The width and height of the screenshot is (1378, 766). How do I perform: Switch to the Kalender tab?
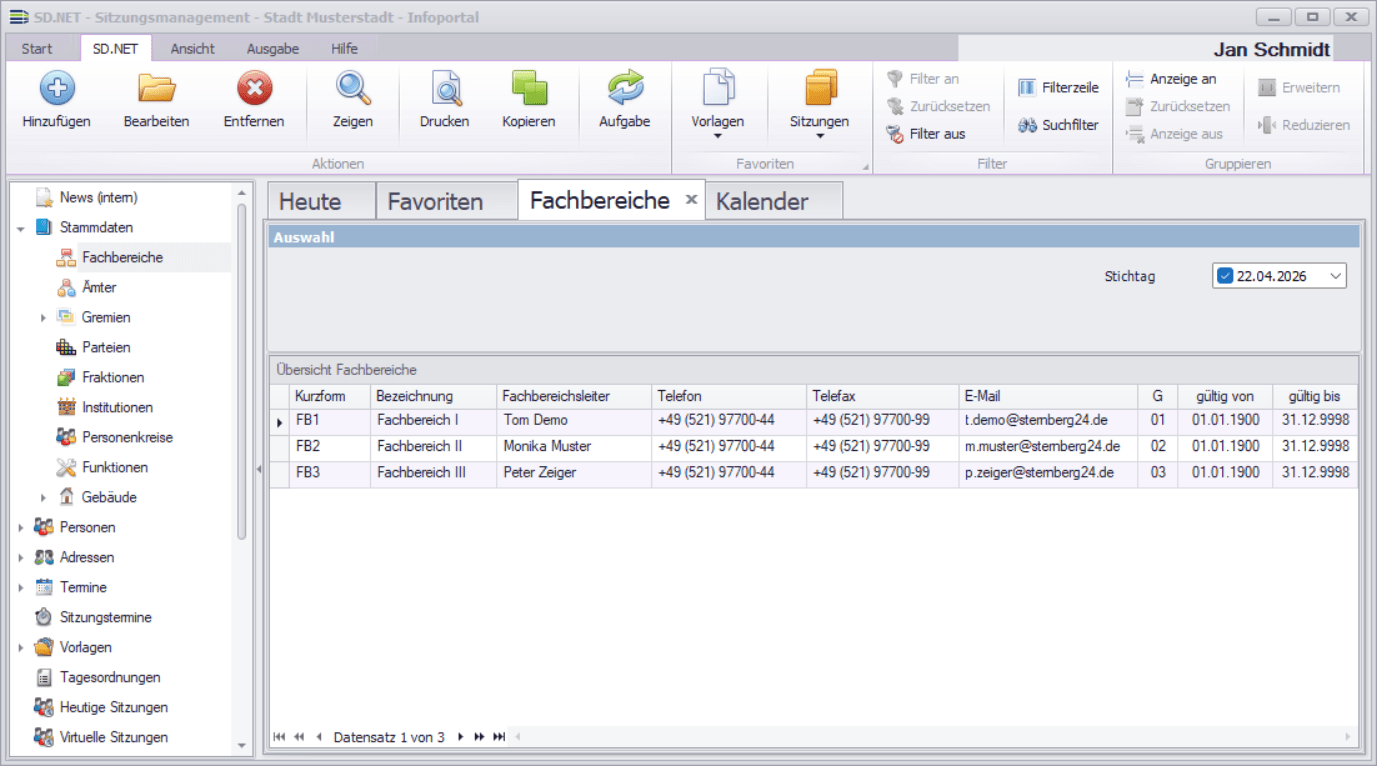click(x=762, y=201)
